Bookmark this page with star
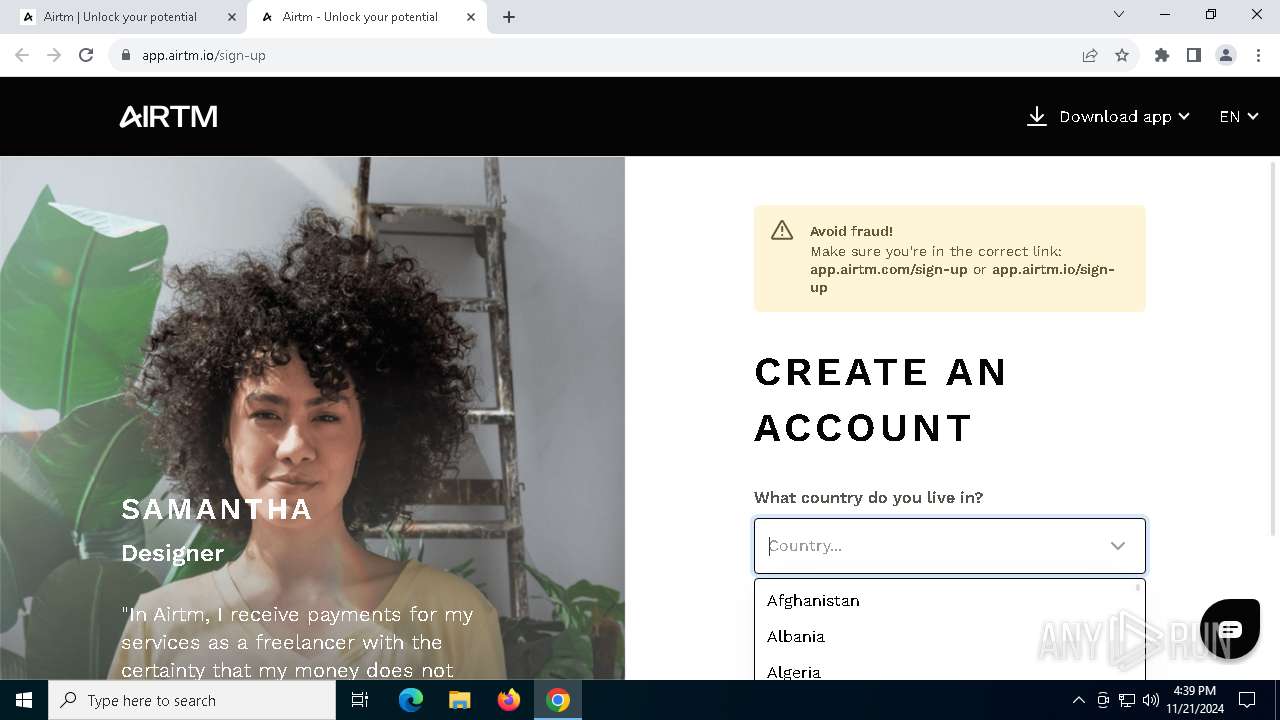This screenshot has width=1280, height=720. click(x=1122, y=55)
